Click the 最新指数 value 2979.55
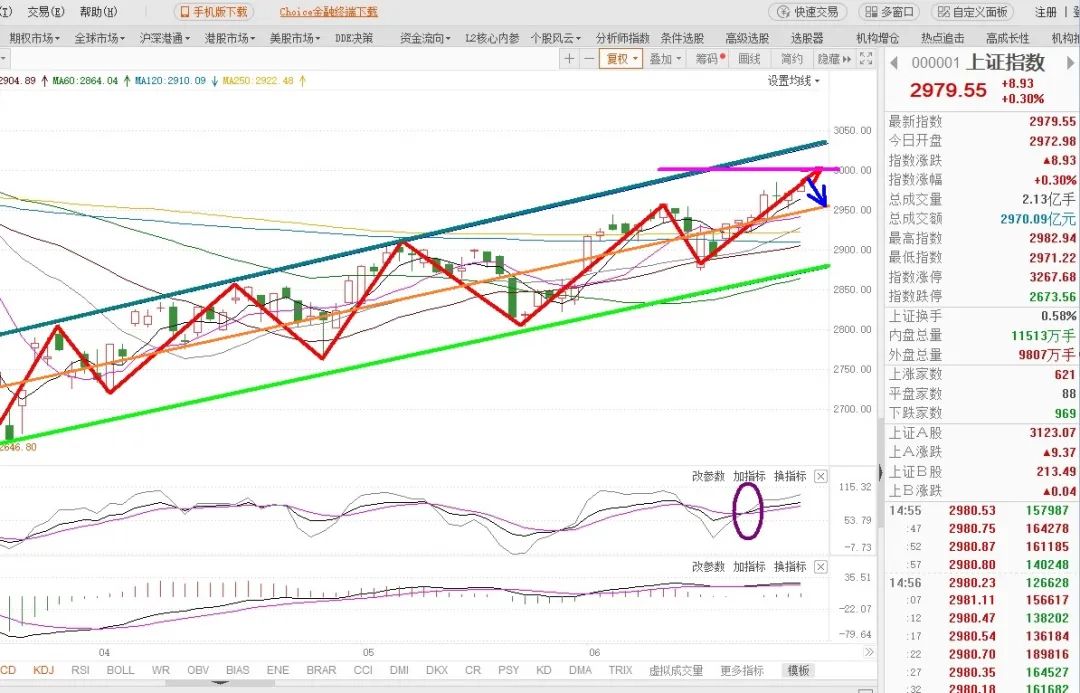The image size is (1080, 693). pyautogui.click(x=1052, y=121)
